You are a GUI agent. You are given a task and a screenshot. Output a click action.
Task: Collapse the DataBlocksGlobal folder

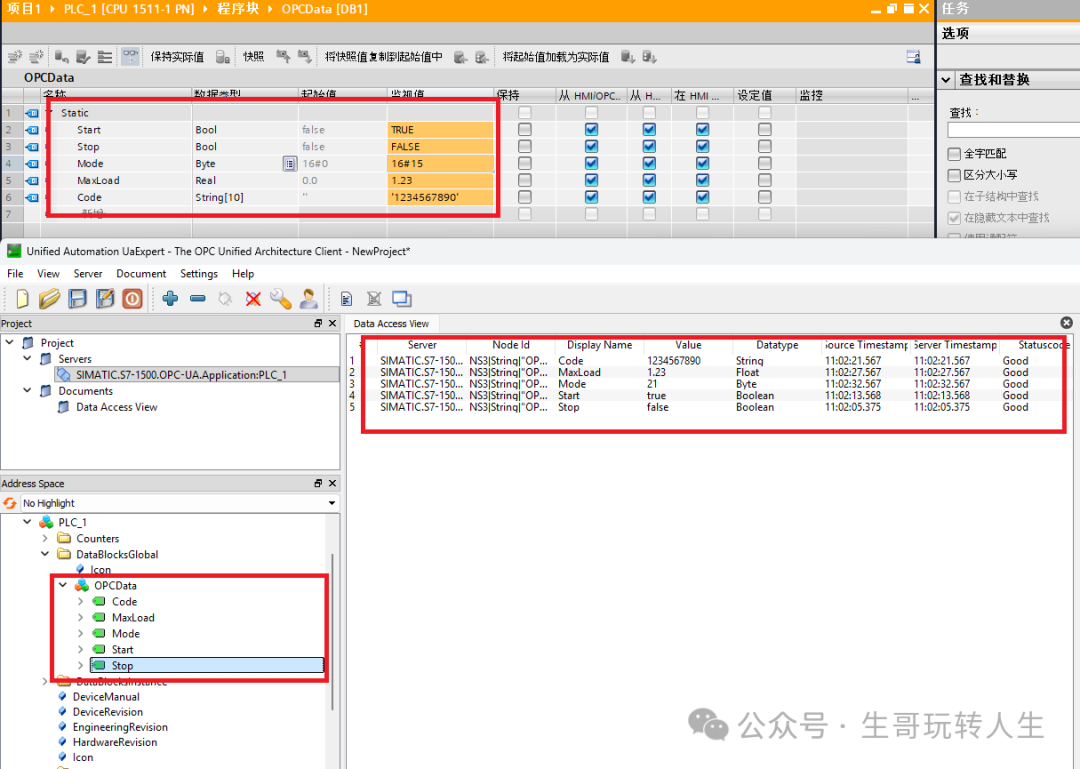coord(45,554)
